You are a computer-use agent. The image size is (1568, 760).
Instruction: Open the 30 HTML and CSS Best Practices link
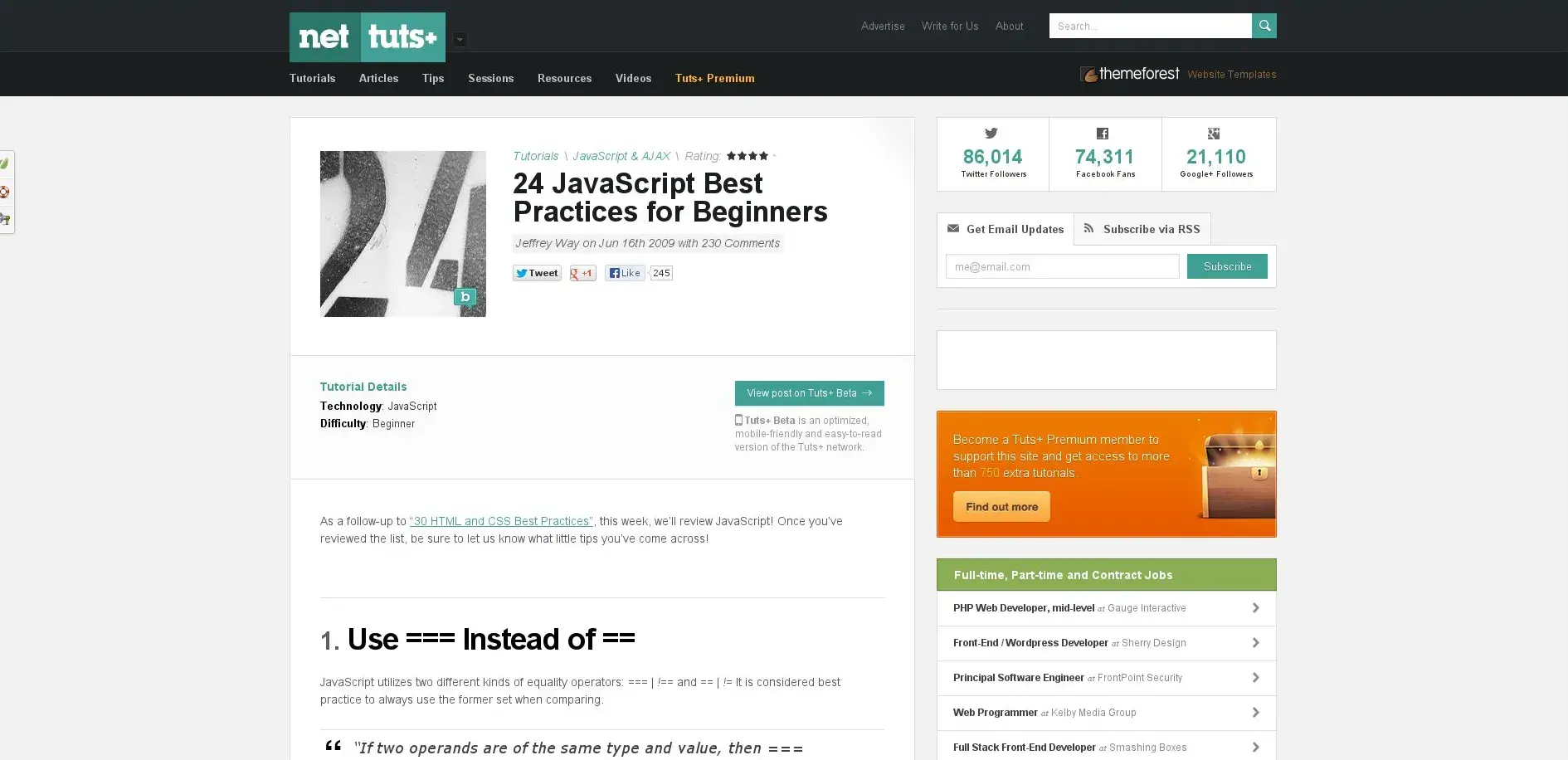(501, 521)
